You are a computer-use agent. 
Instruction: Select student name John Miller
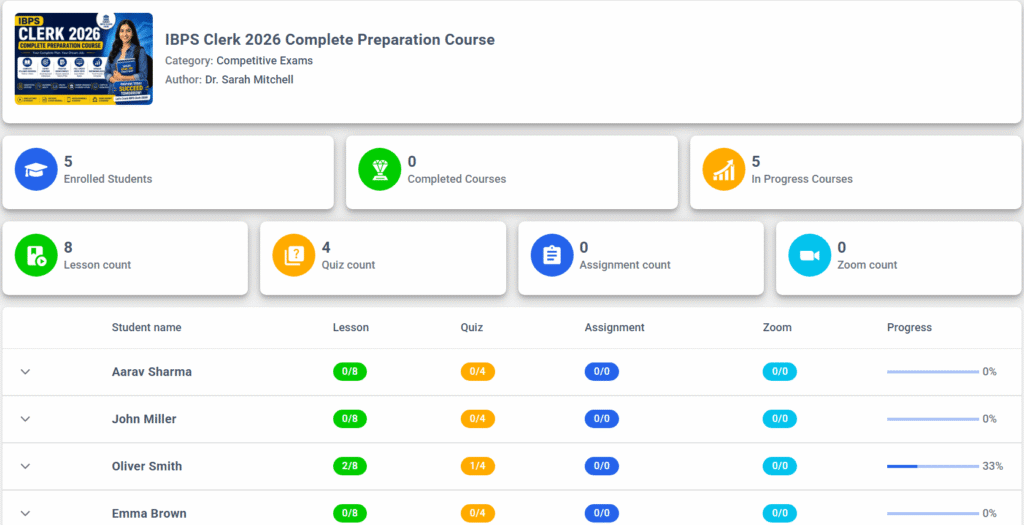pyautogui.click(x=144, y=419)
